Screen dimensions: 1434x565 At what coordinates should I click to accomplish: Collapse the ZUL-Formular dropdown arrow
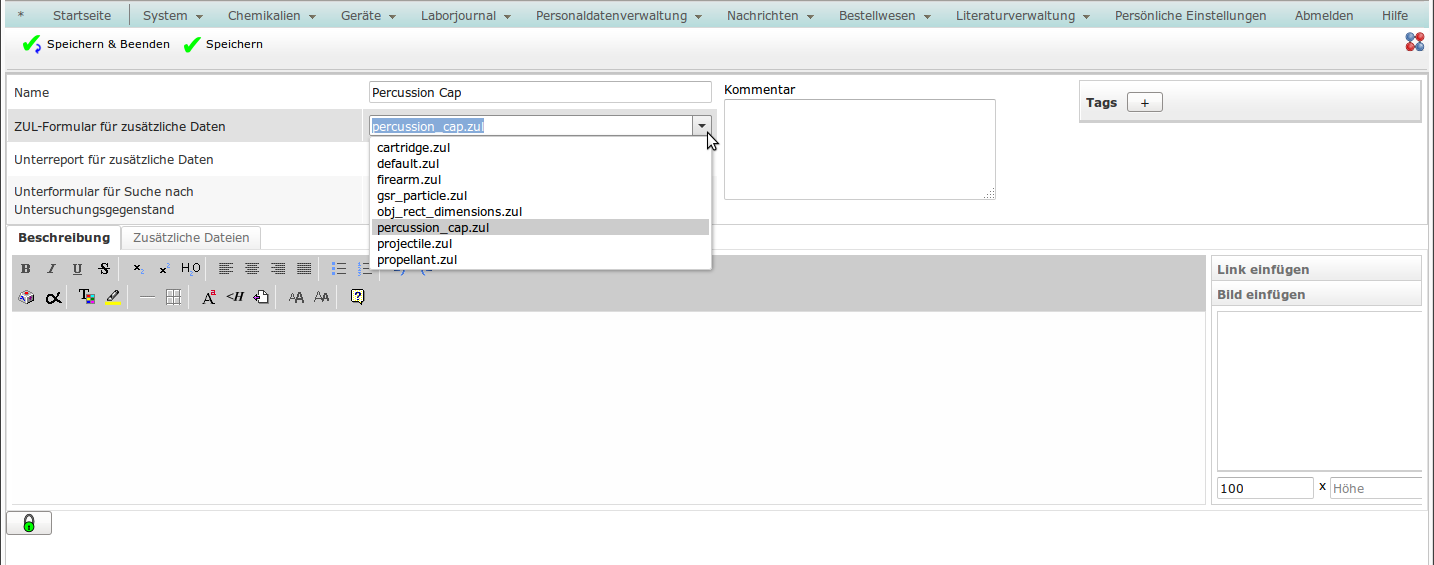tap(702, 126)
